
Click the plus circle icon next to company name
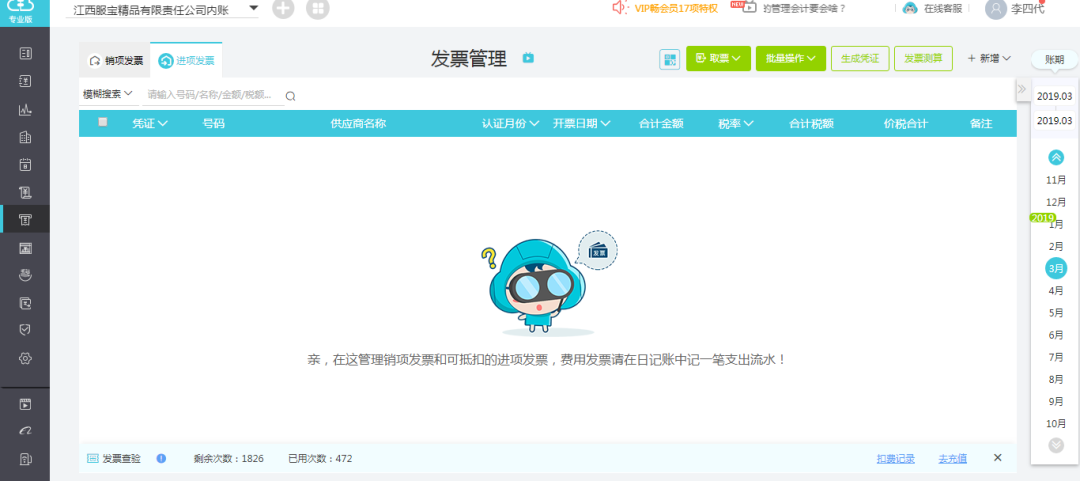tap(283, 9)
